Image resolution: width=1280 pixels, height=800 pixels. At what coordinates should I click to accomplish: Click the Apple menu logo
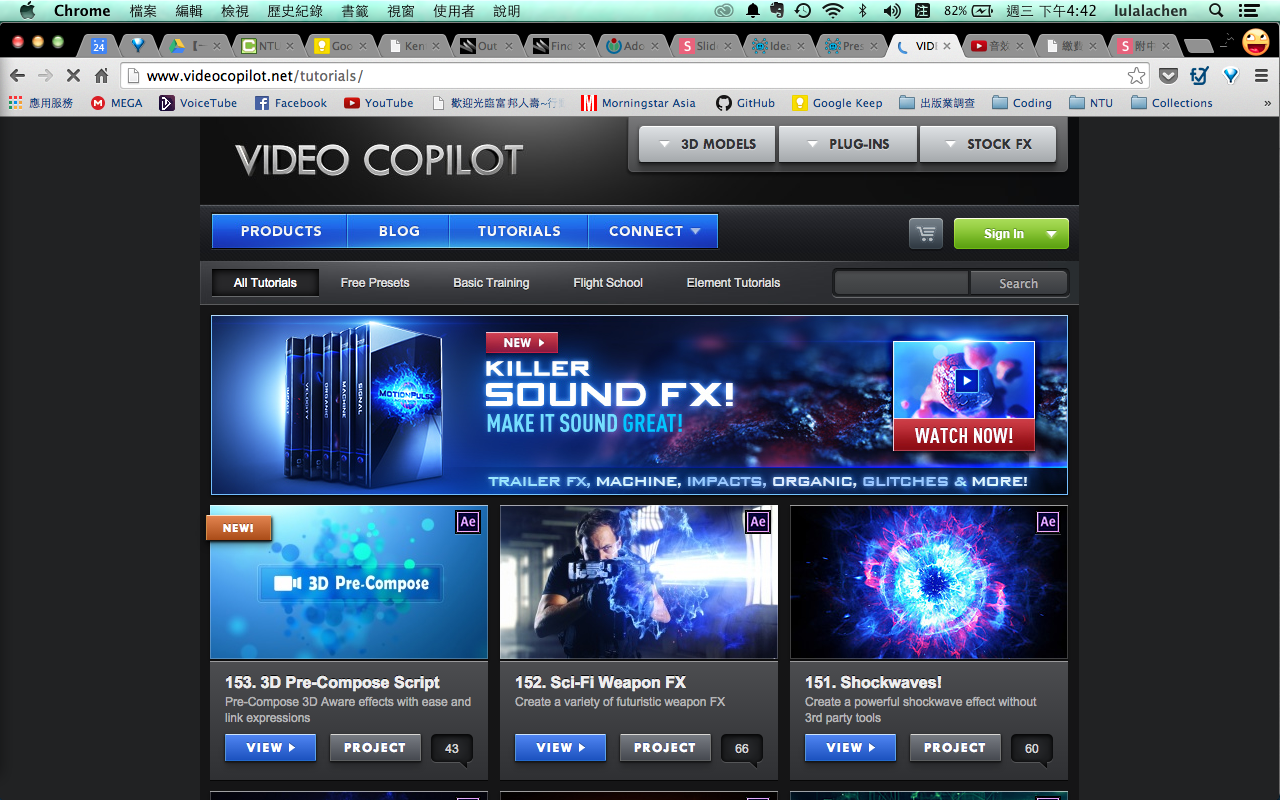click(27, 11)
